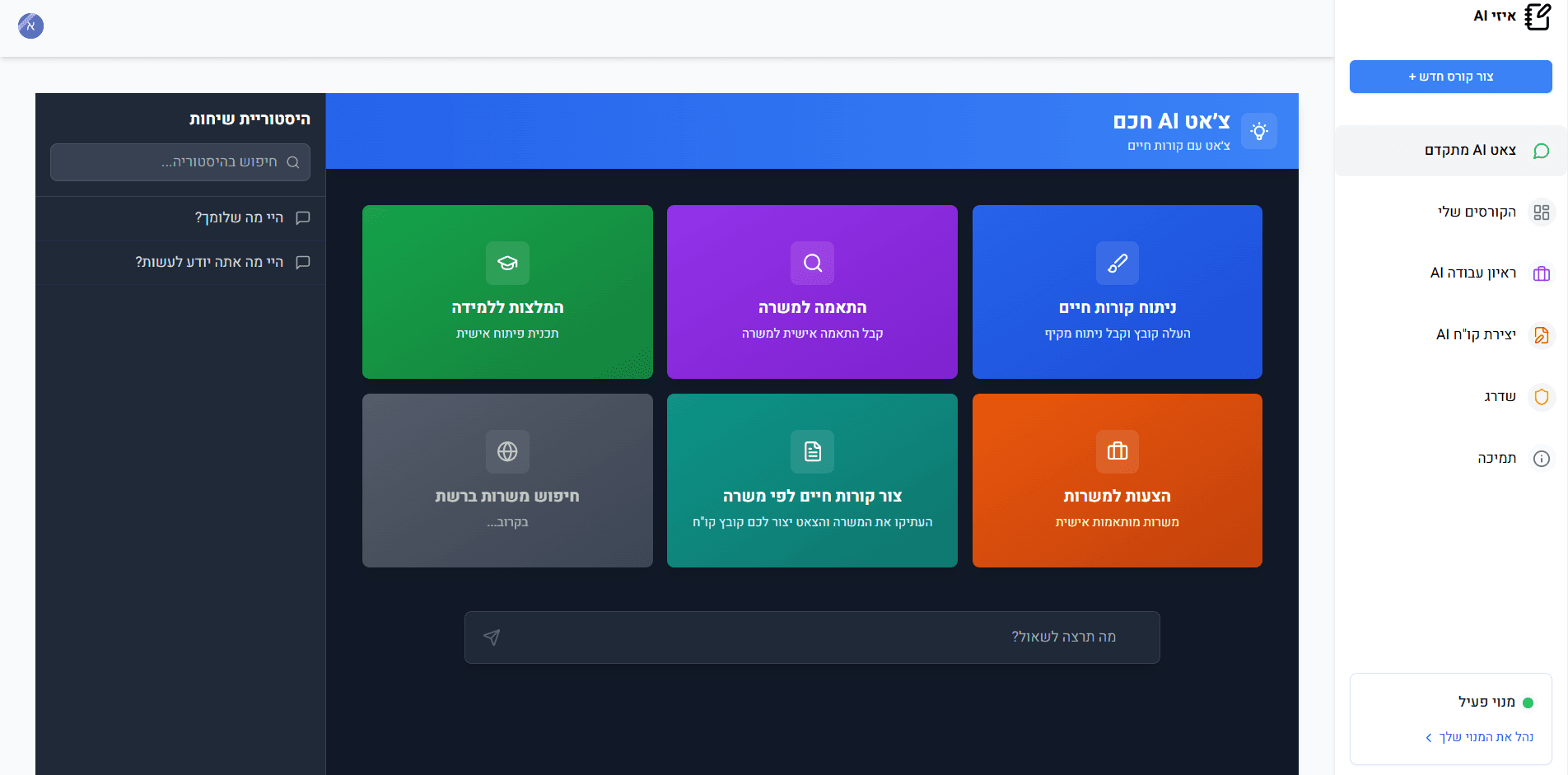Click the paintbrush icon for ניתוח קורות חיים
This screenshot has width=1568, height=775.
[x=1117, y=263]
